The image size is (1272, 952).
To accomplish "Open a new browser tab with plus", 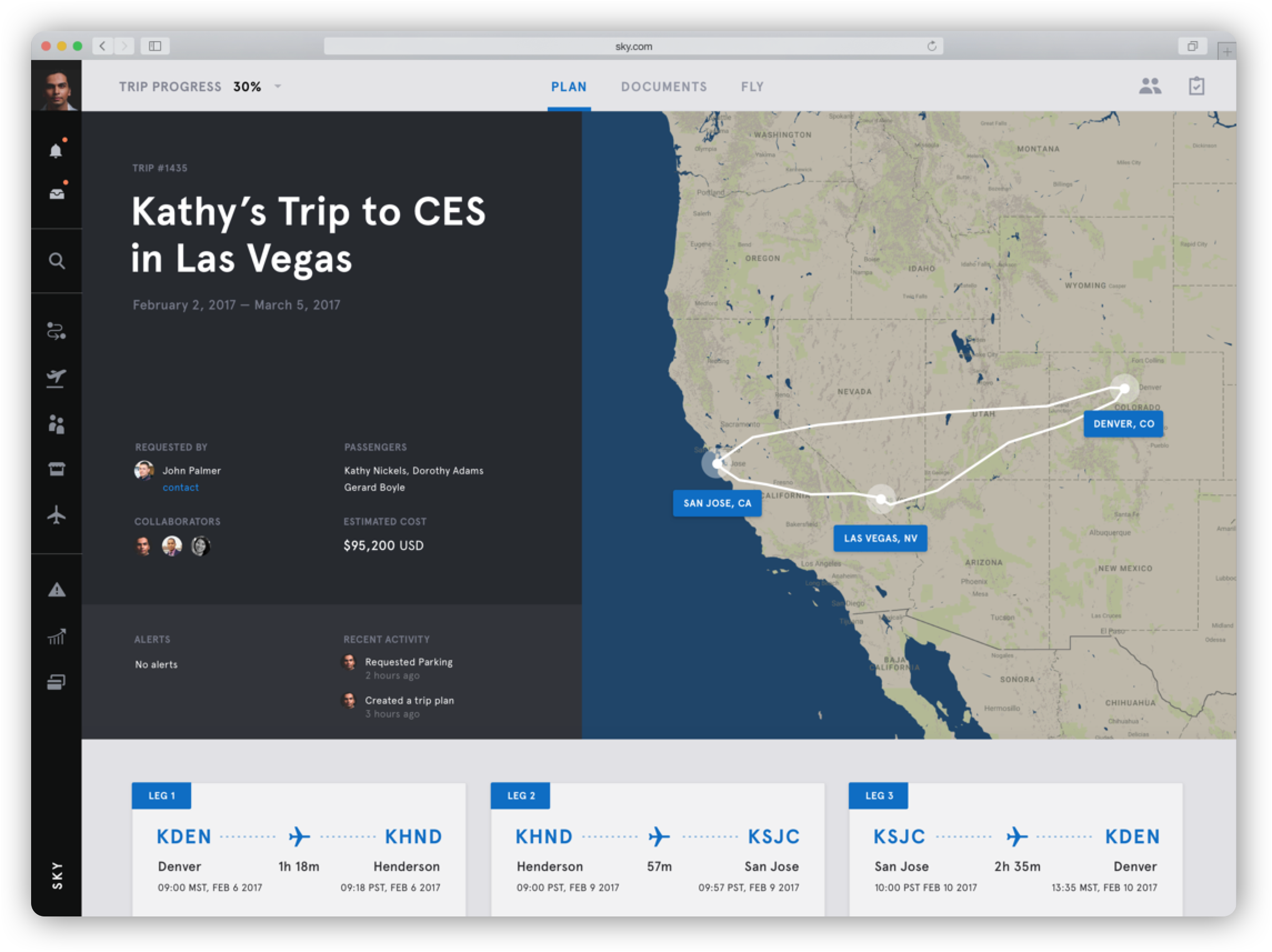I will pyautogui.click(x=1226, y=51).
